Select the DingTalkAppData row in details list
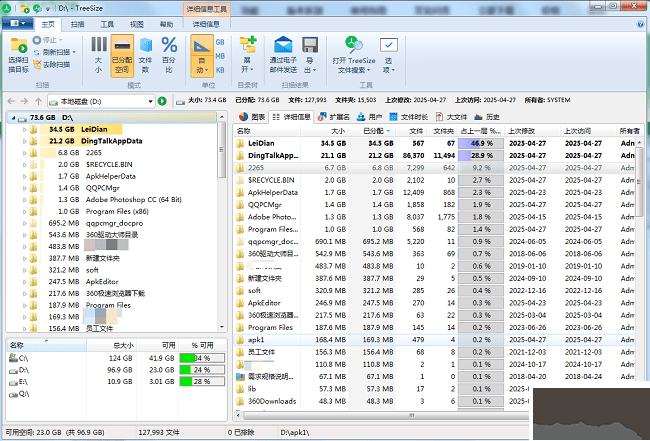The height and width of the screenshot is (441, 650). (273, 156)
